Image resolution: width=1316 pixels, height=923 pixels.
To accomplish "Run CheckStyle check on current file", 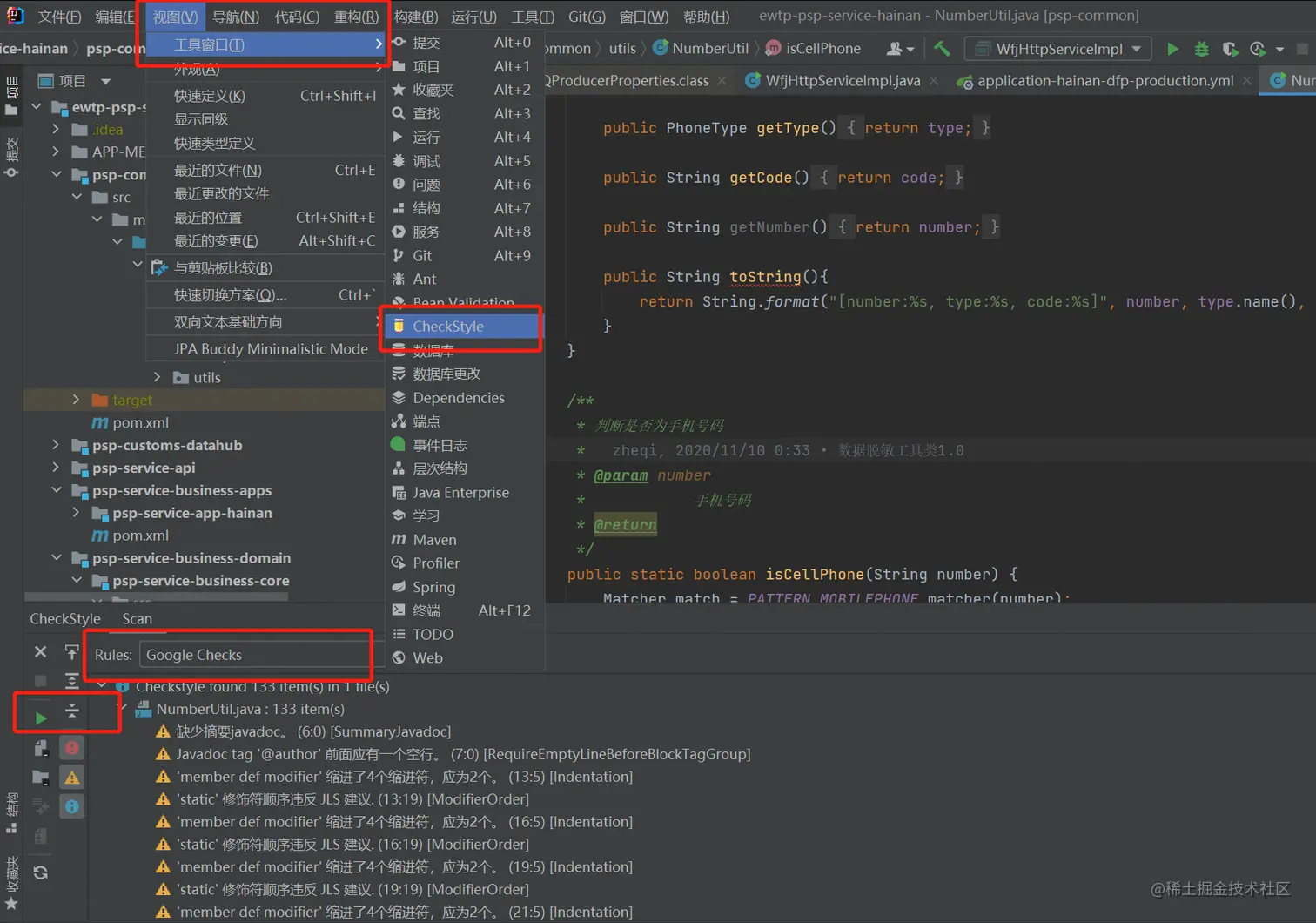I will [x=41, y=718].
